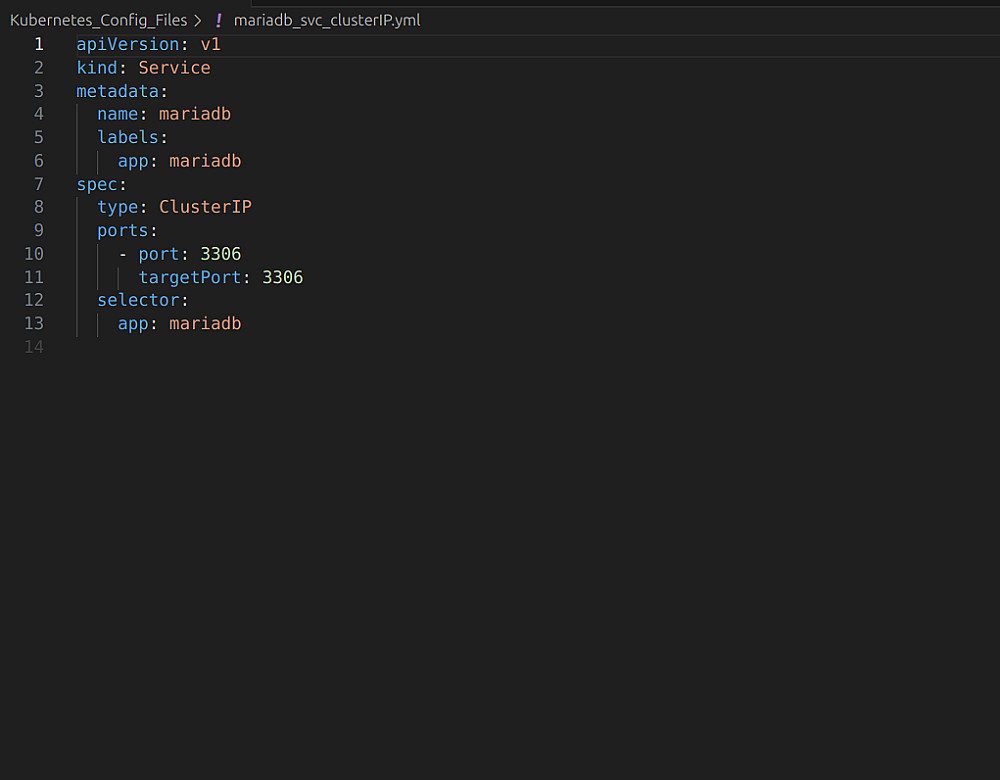Select line number 1 in the gutter
The width and height of the screenshot is (1000, 780).
click(x=39, y=44)
